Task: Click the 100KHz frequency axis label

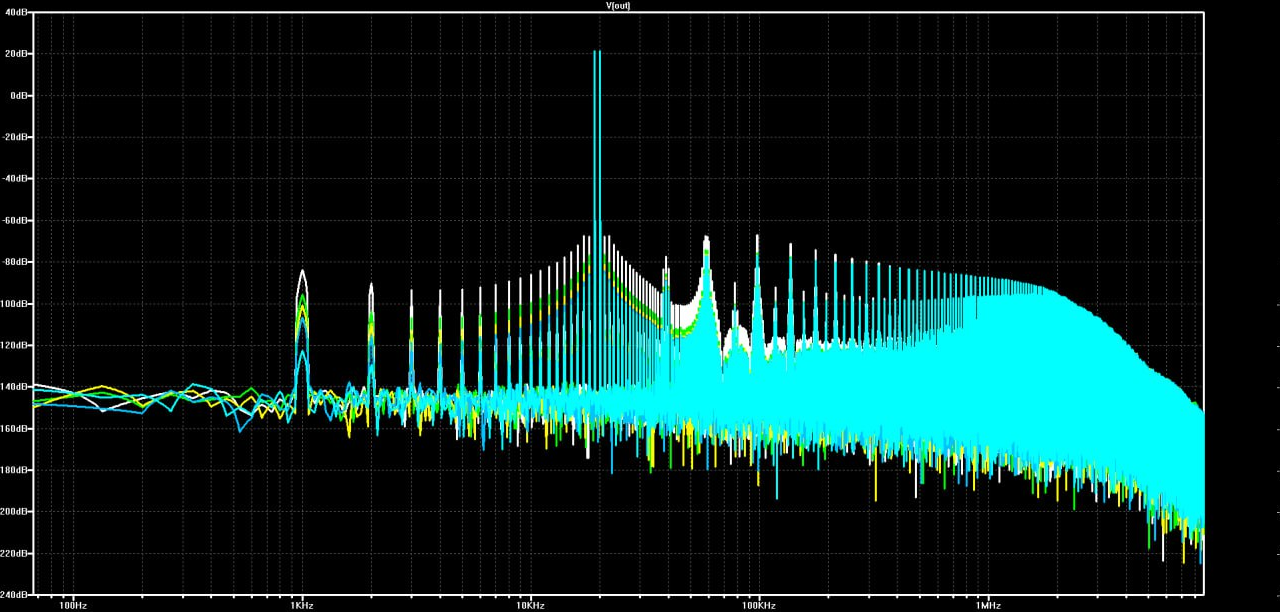Action: click(x=759, y=605)
